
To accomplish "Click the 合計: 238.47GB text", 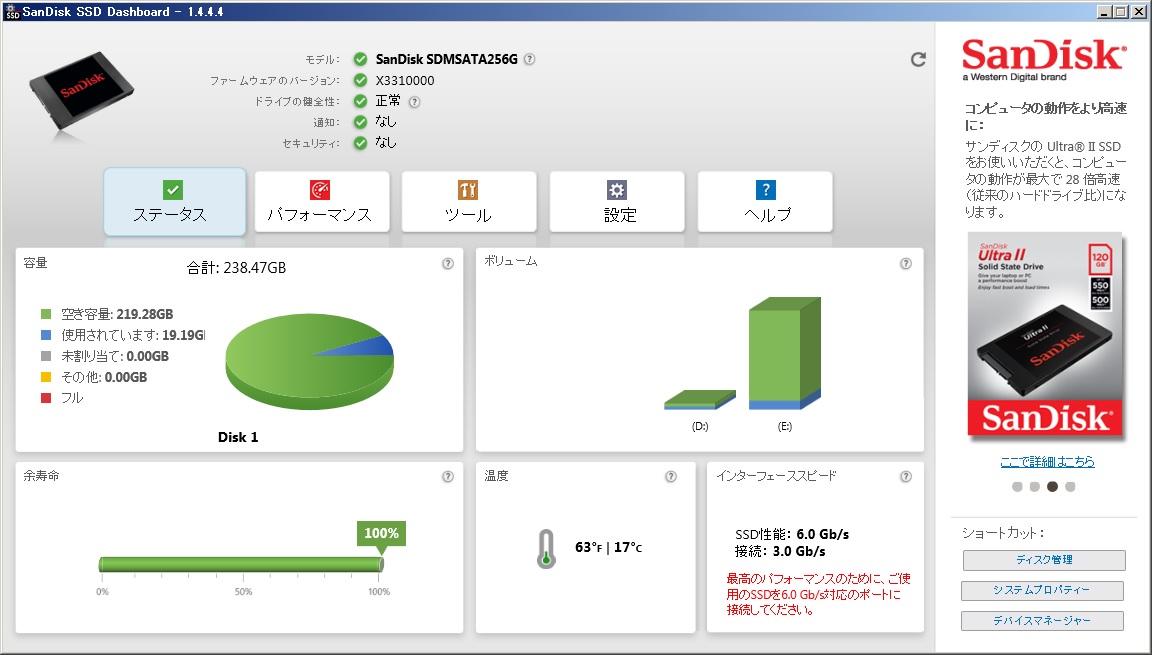I will (236, 268).
